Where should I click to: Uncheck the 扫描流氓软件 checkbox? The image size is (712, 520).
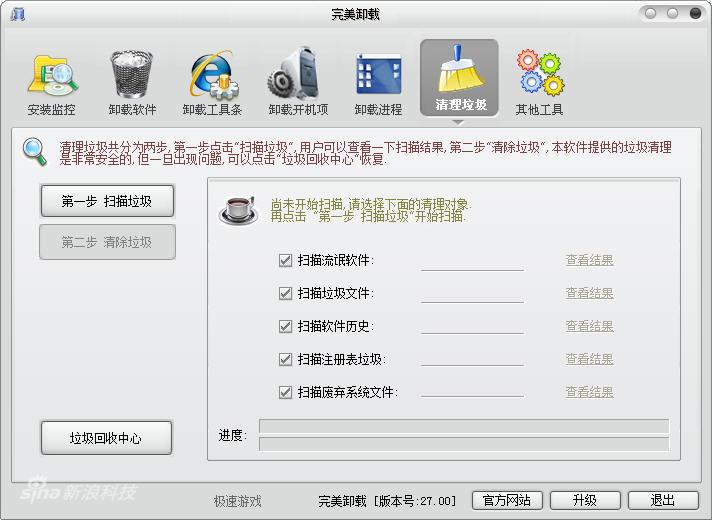286,261
